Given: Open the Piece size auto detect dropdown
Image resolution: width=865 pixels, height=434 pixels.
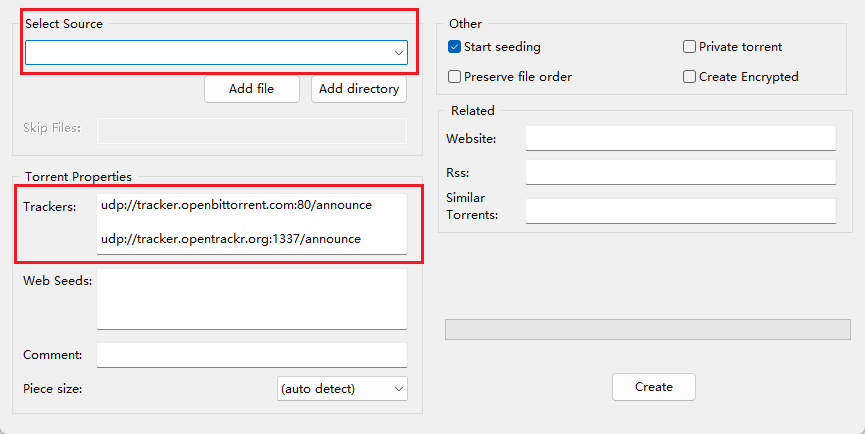Looking at the screenshot, I should (342, 388).
